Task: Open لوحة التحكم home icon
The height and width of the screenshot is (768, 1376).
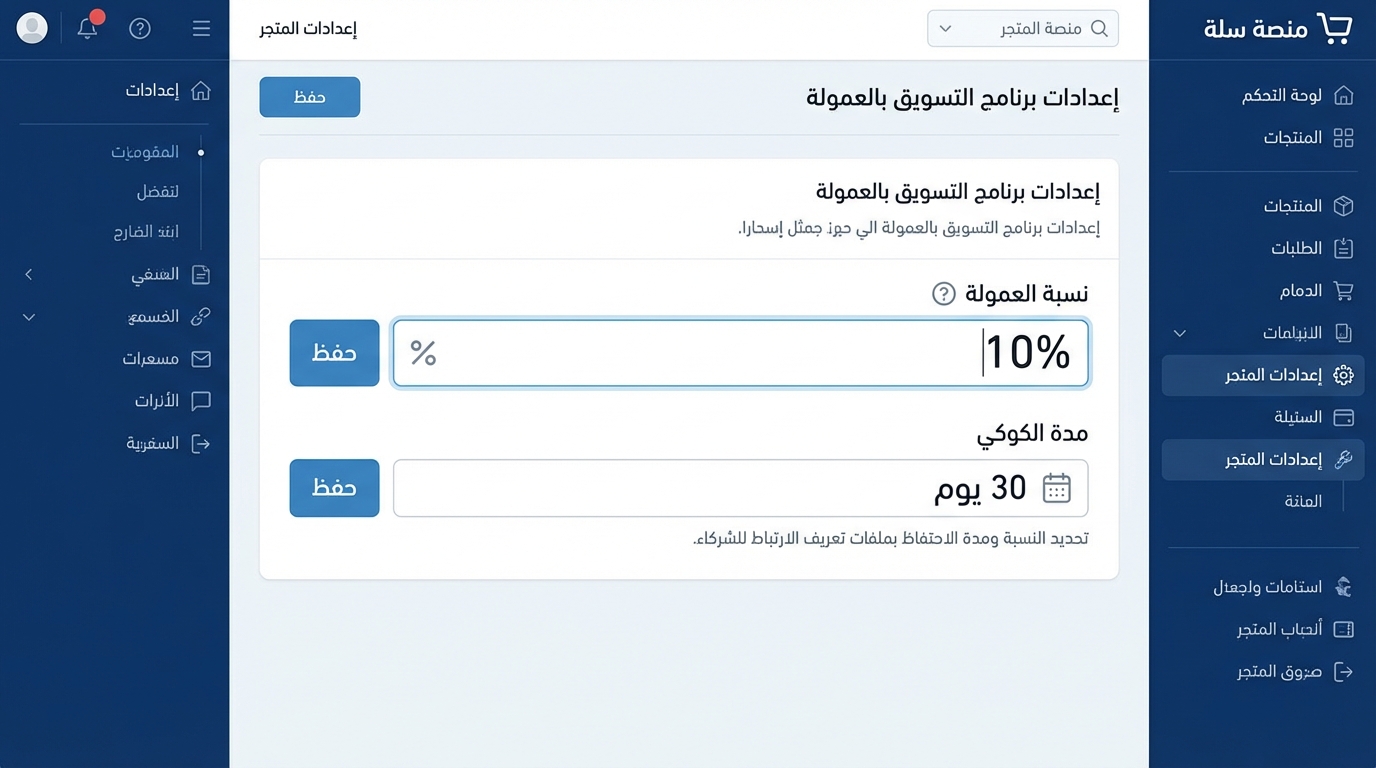Action: [1343, 95]
